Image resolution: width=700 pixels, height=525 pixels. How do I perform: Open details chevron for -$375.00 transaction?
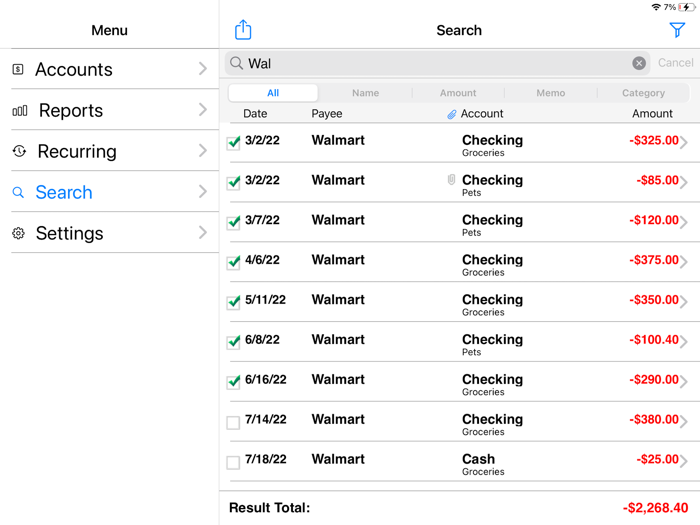pyautogui.click(x=683, y=262)
